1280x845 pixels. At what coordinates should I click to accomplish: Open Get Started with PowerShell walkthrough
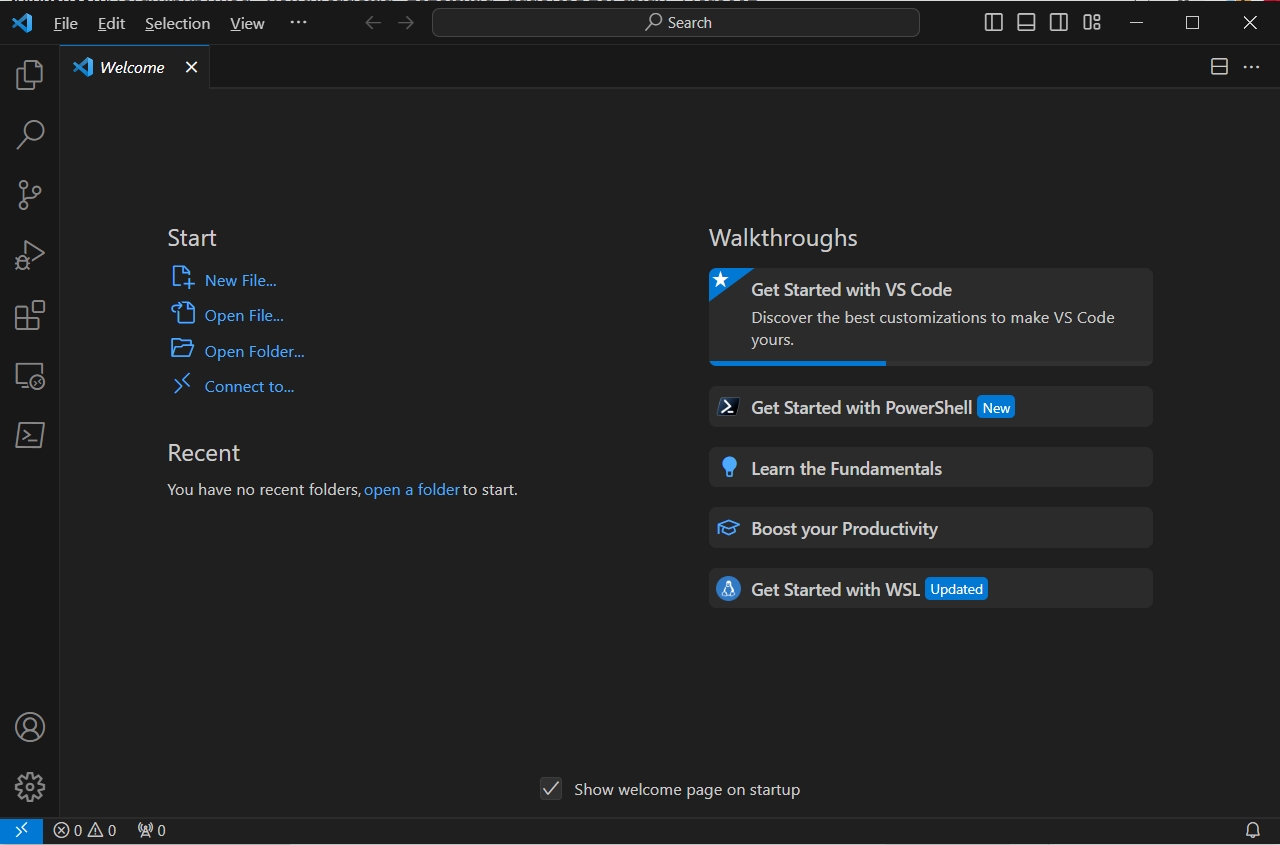(931, 407)
